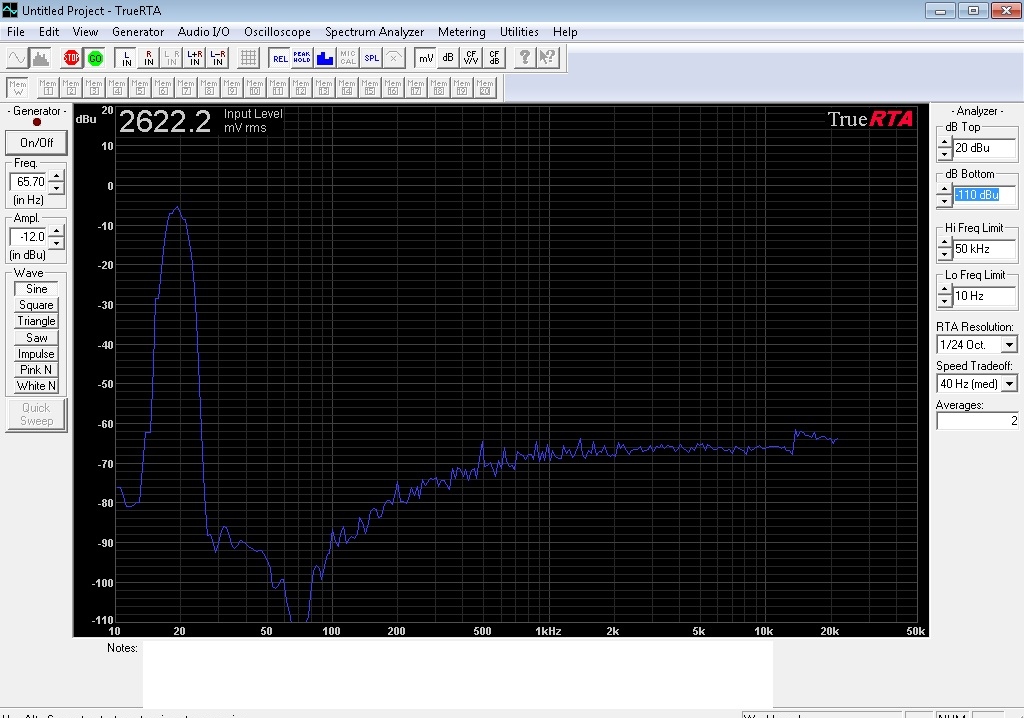The height and width of the screenshot is (718, 1024).
Task: Open the Edit menu
Action: [49, 32]
